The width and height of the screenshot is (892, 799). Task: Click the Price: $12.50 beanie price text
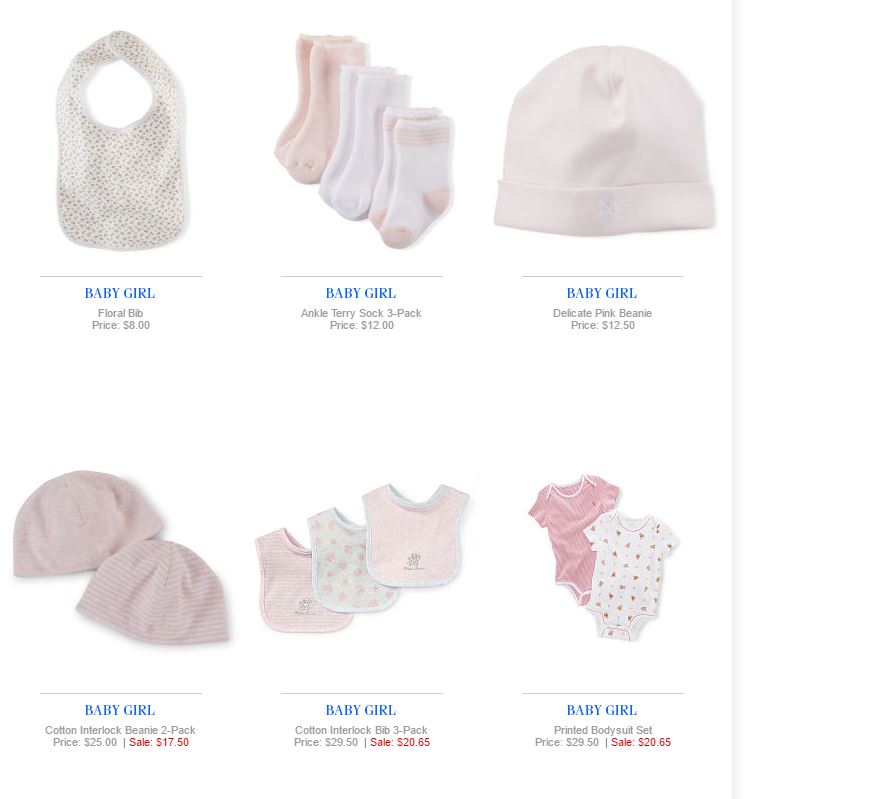(603, 325)
